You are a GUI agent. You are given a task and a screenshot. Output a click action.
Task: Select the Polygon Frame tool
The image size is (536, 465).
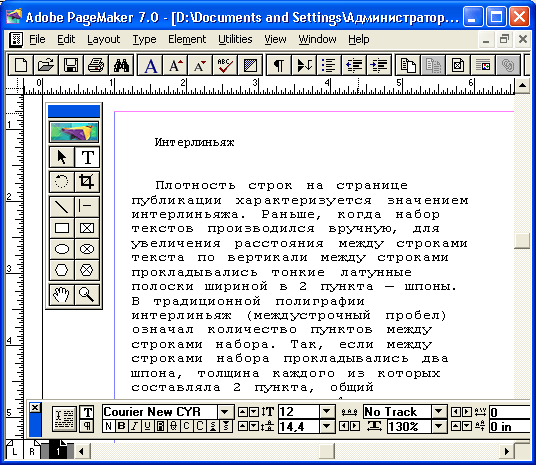pyautogui.click(x=87, y=270)
